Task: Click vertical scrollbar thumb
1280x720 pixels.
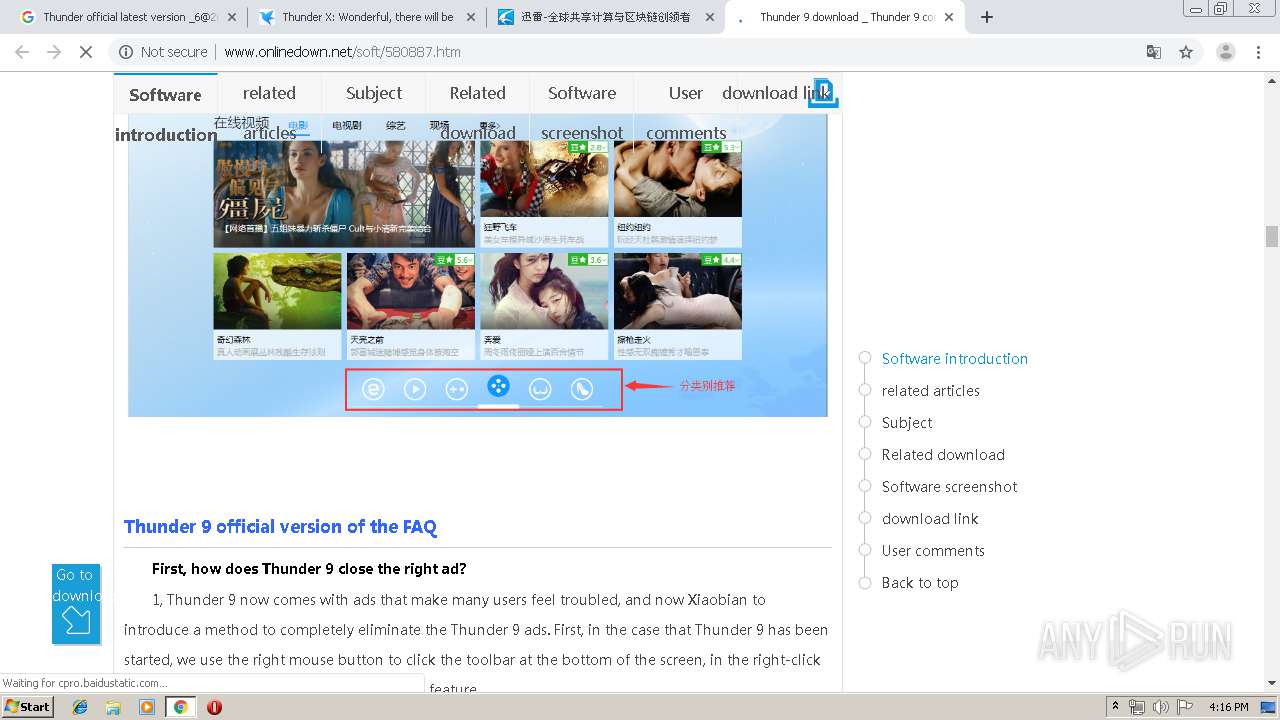Action: click(x=1272, y=236)
